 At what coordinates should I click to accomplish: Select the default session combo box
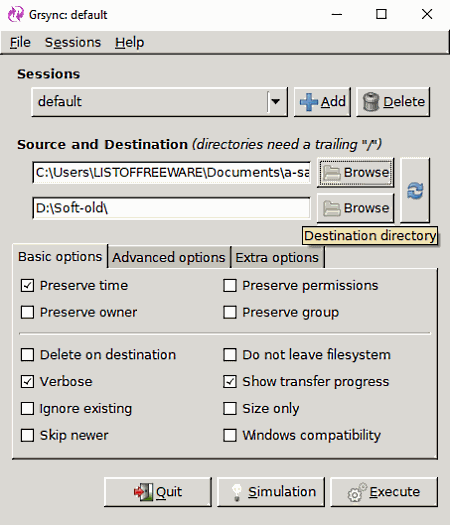point(160,102)
